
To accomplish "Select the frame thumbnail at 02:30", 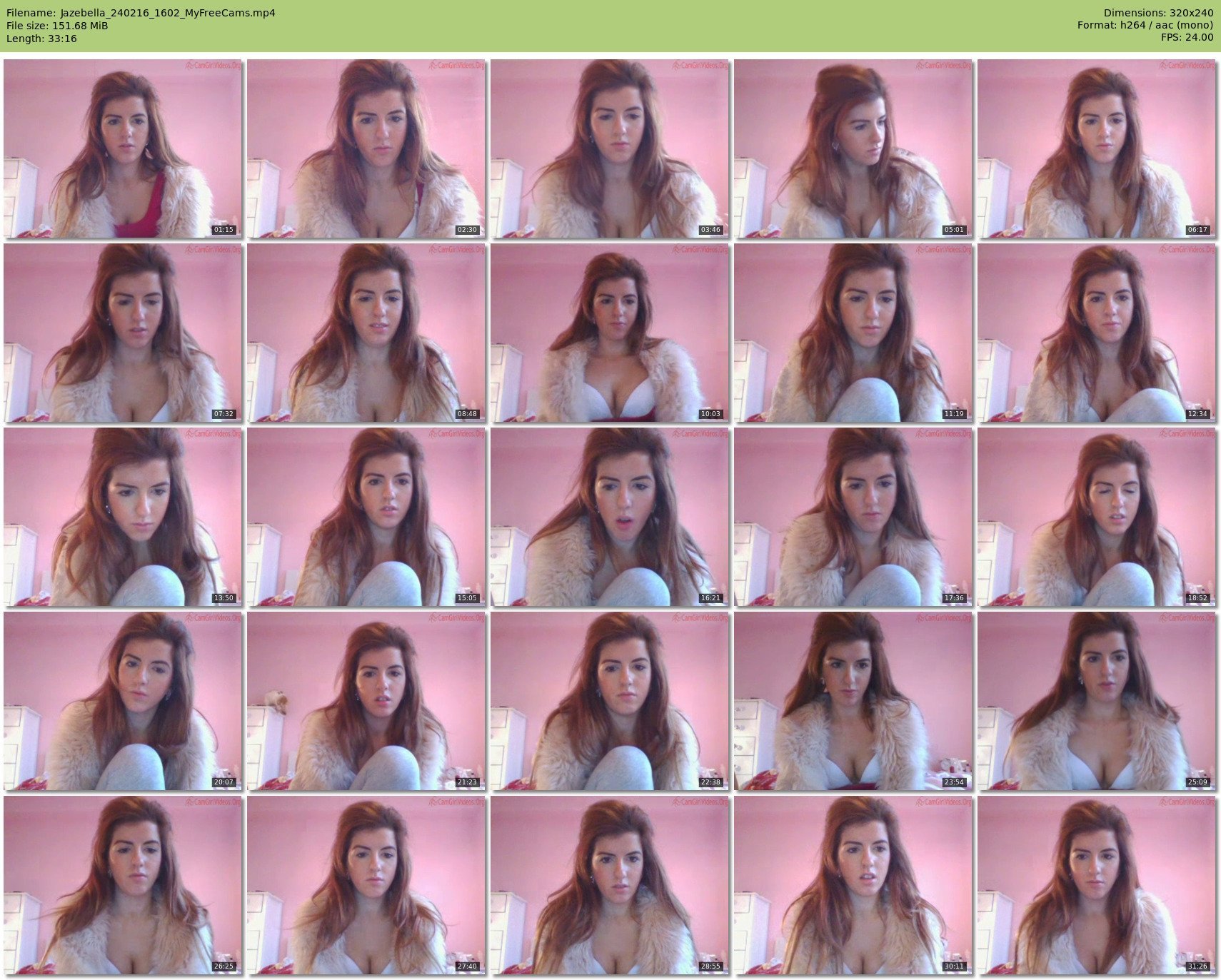I will click(366, 148).
